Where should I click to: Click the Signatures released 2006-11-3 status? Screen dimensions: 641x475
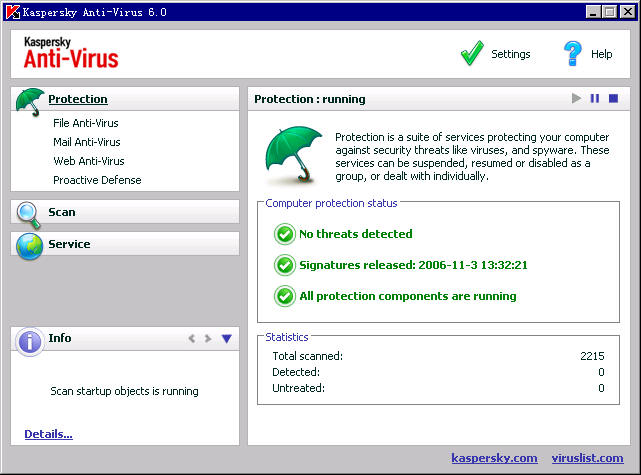coord(413,265)
